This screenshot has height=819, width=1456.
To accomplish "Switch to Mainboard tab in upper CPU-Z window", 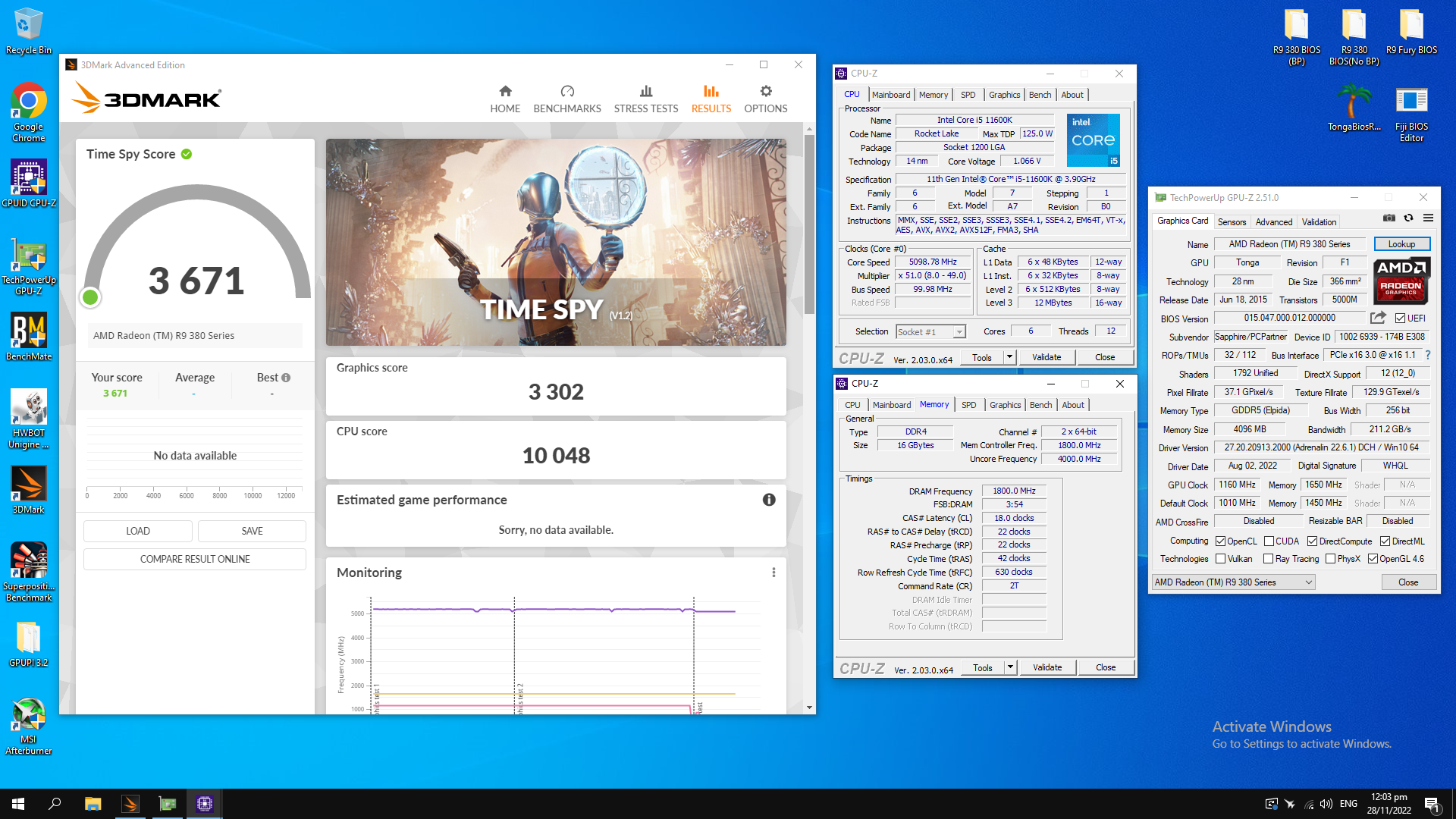I will click(x=890, y=95).
